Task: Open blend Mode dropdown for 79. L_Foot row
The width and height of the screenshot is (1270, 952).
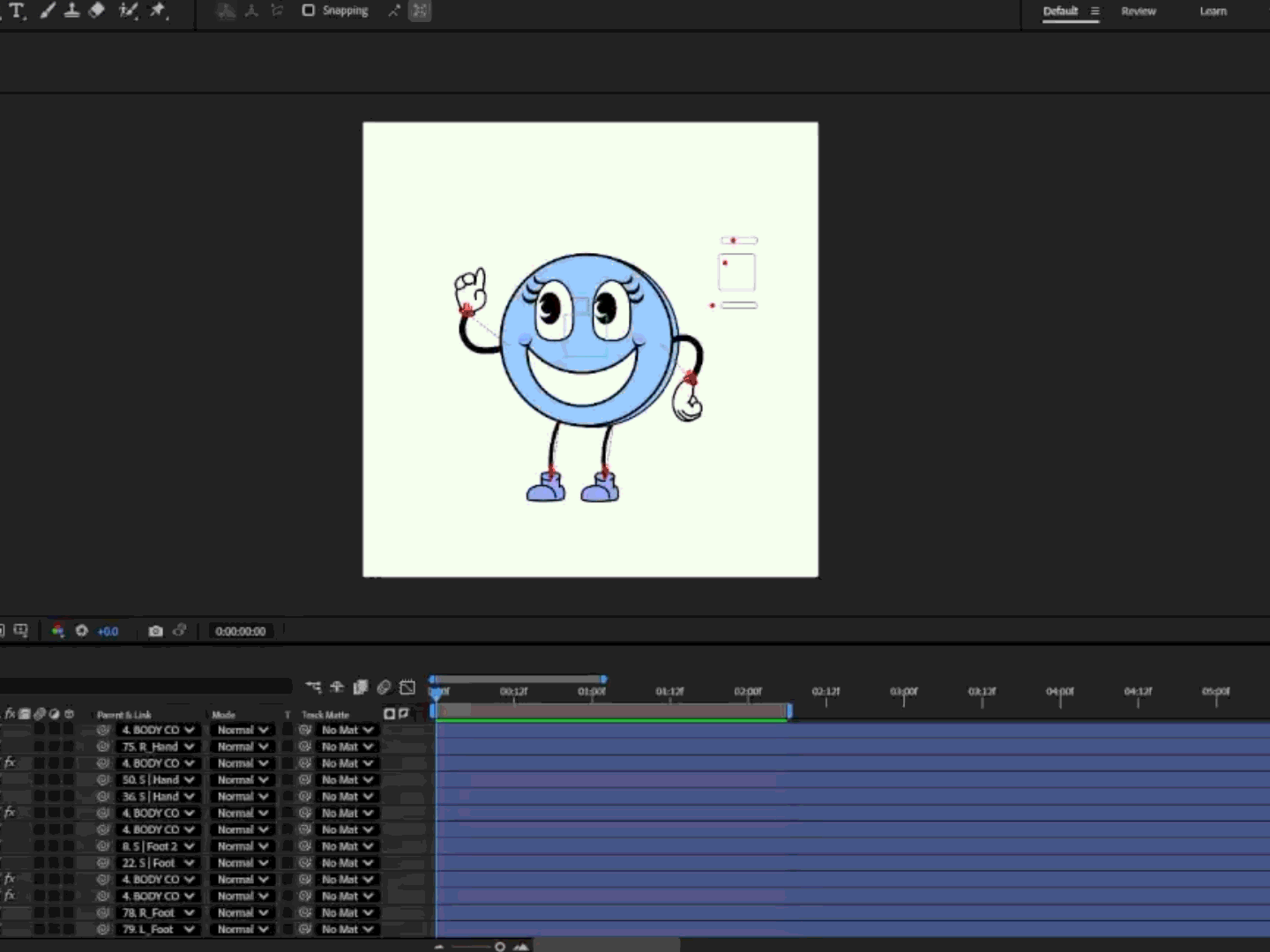Action: 243,929
